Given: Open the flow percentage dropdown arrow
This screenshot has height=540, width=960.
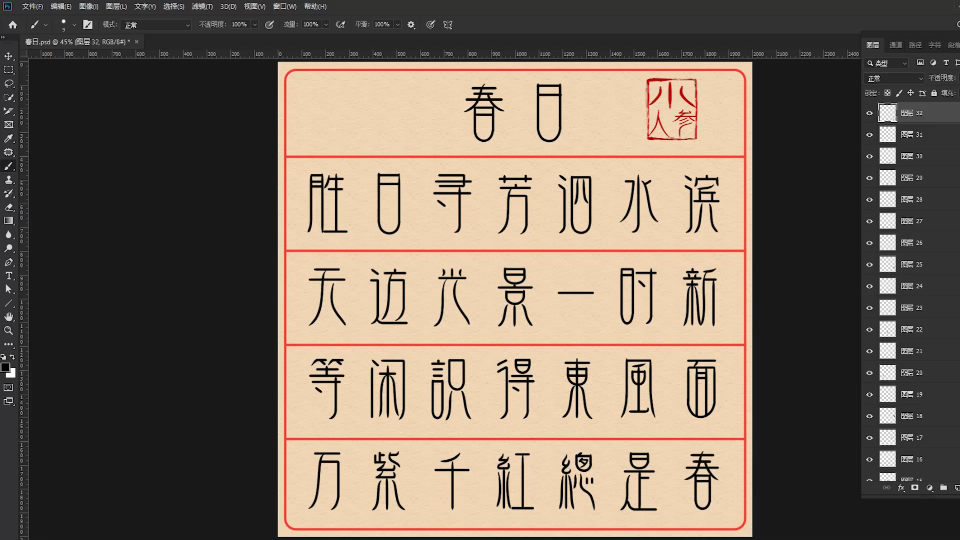Looking at the screenshot, I should pyautogui.click(x=326, y=24).
